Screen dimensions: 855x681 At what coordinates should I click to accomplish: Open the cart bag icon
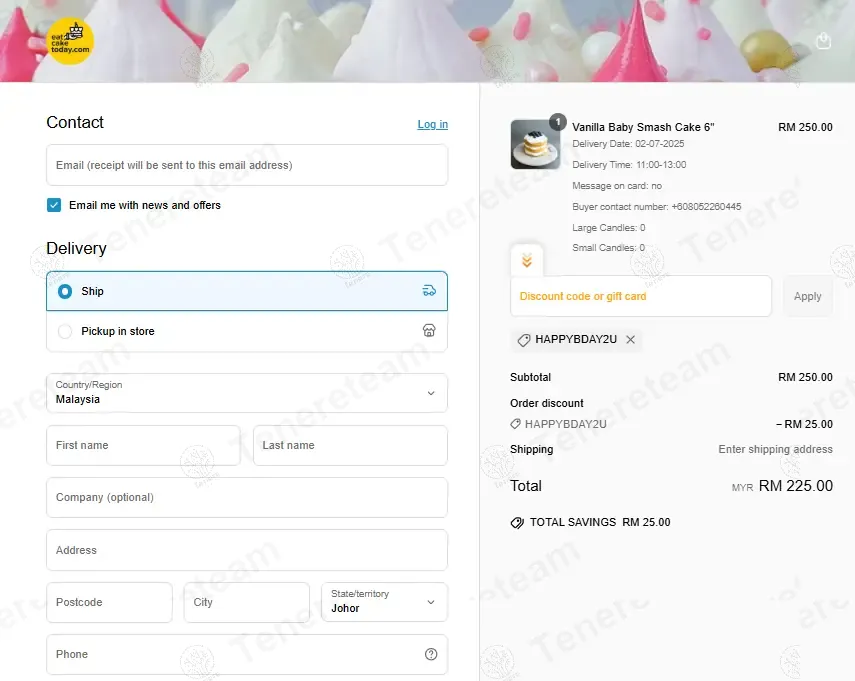[x=823, y=41]
